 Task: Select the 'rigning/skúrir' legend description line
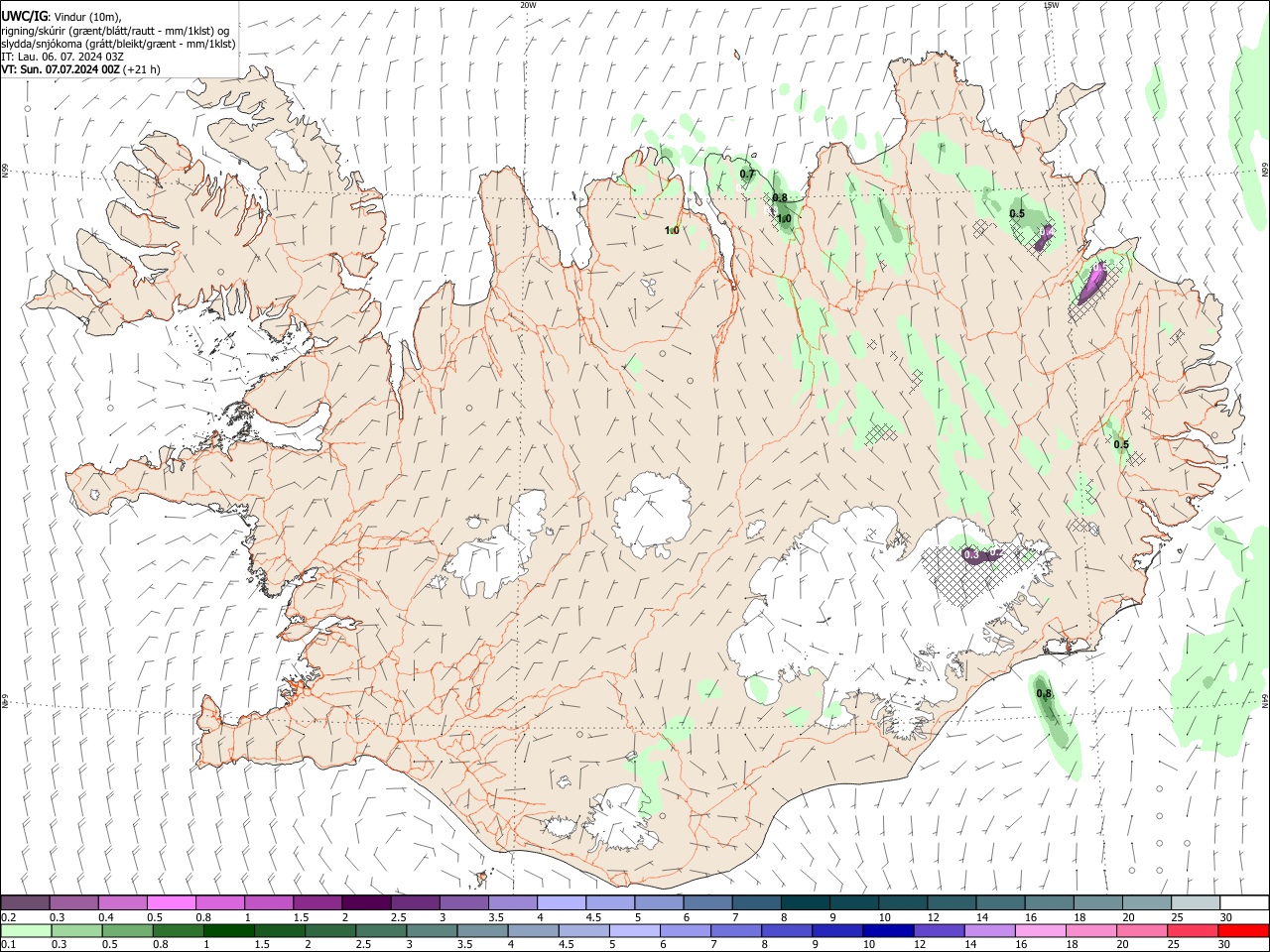point(114,30)
